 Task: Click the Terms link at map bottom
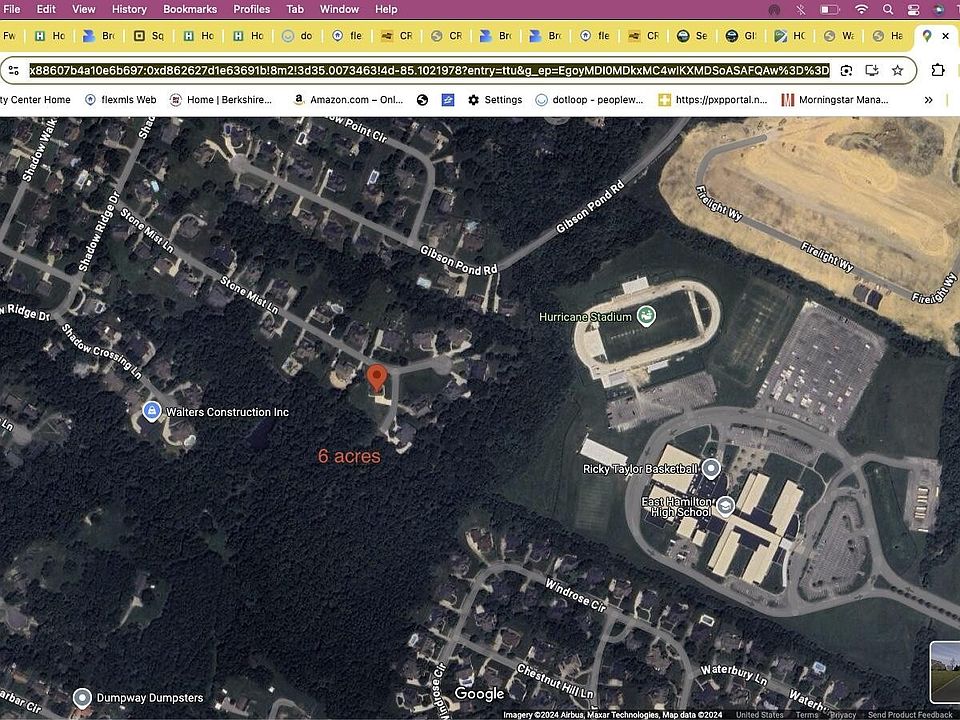(x=807, y=715)
